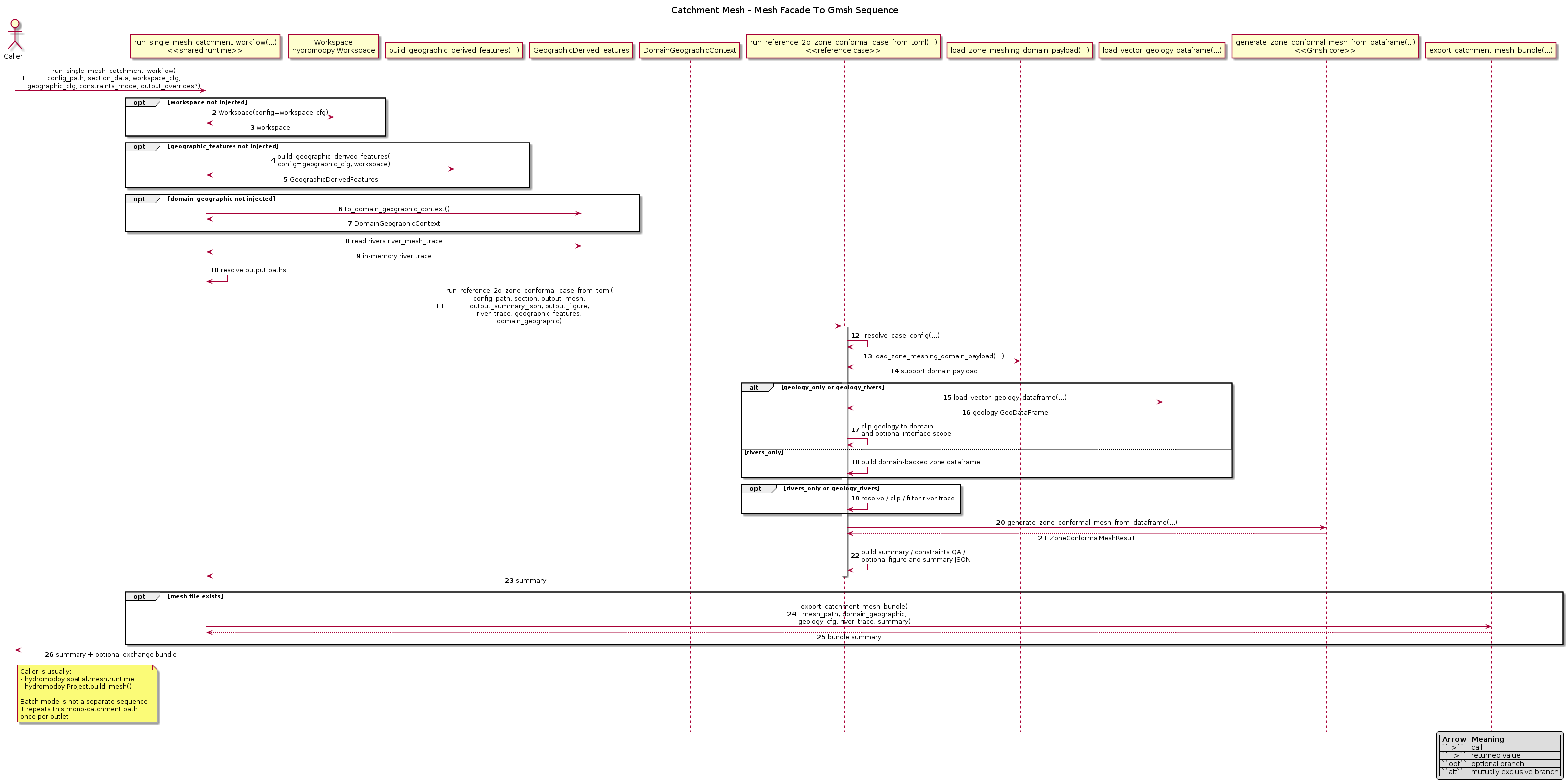This screenshot has width=1568, height=784.
Task: Click the alt label for geology_only branch
Action: [754, 387]
